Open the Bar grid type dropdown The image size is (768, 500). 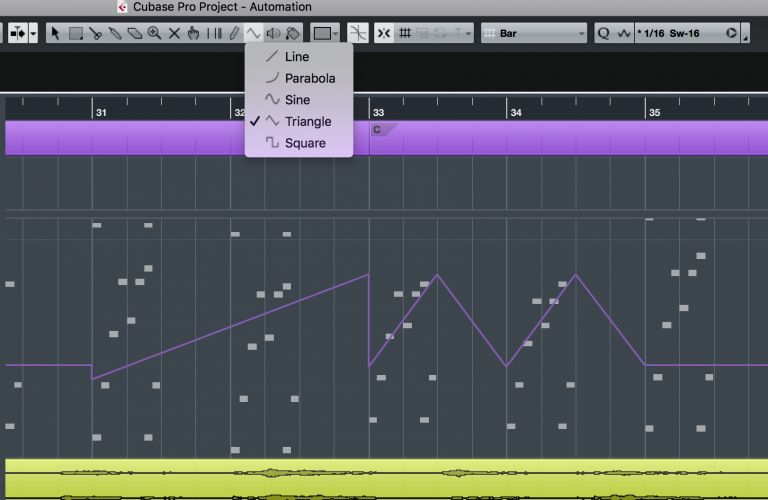coord(534,33)
